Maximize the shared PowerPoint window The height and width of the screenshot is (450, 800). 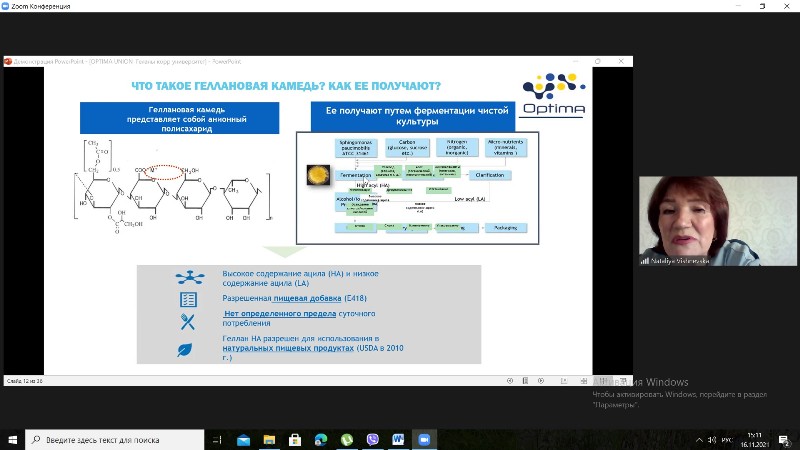pos(598,61)
